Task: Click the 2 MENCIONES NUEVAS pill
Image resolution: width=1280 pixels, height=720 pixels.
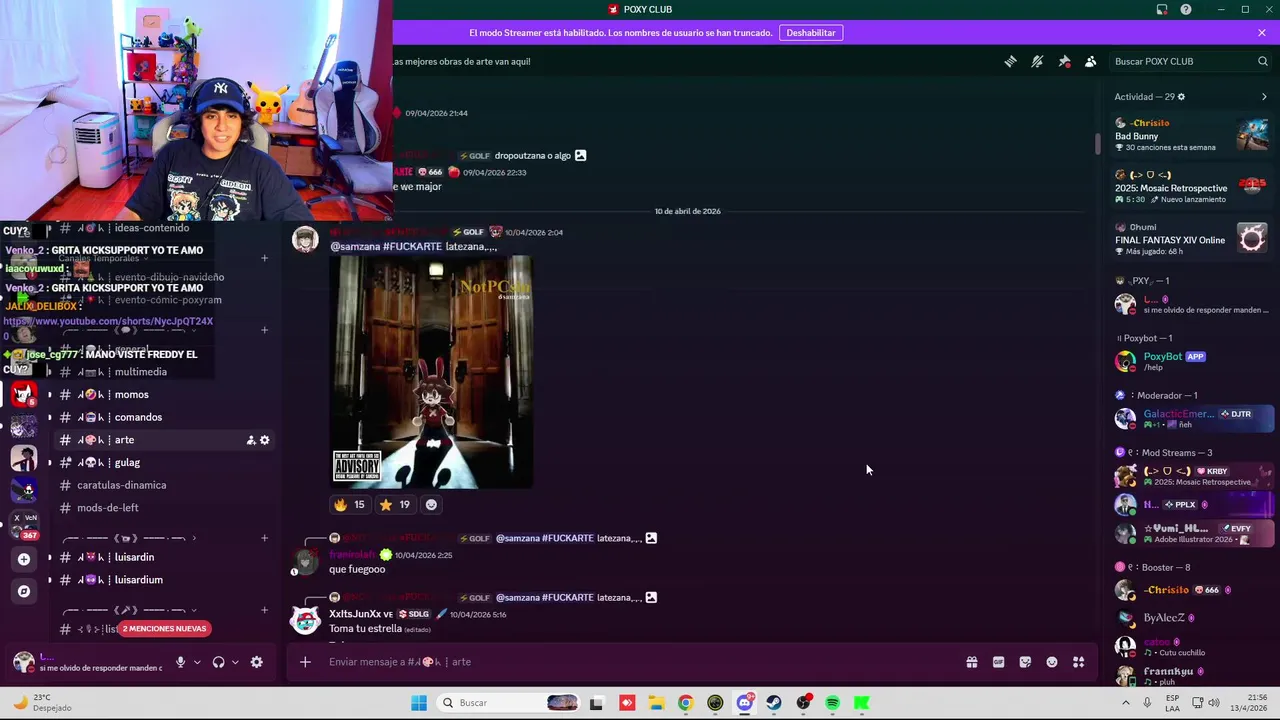Action: [164, 629]
